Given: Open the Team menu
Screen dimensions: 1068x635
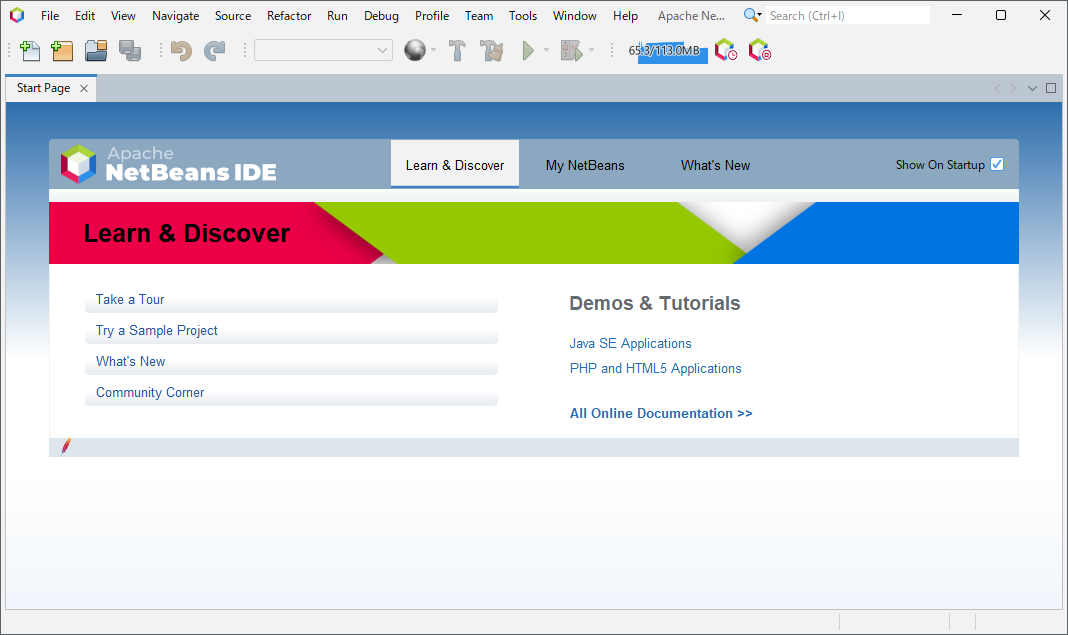Looking at the screenshot, I should 479,16.
